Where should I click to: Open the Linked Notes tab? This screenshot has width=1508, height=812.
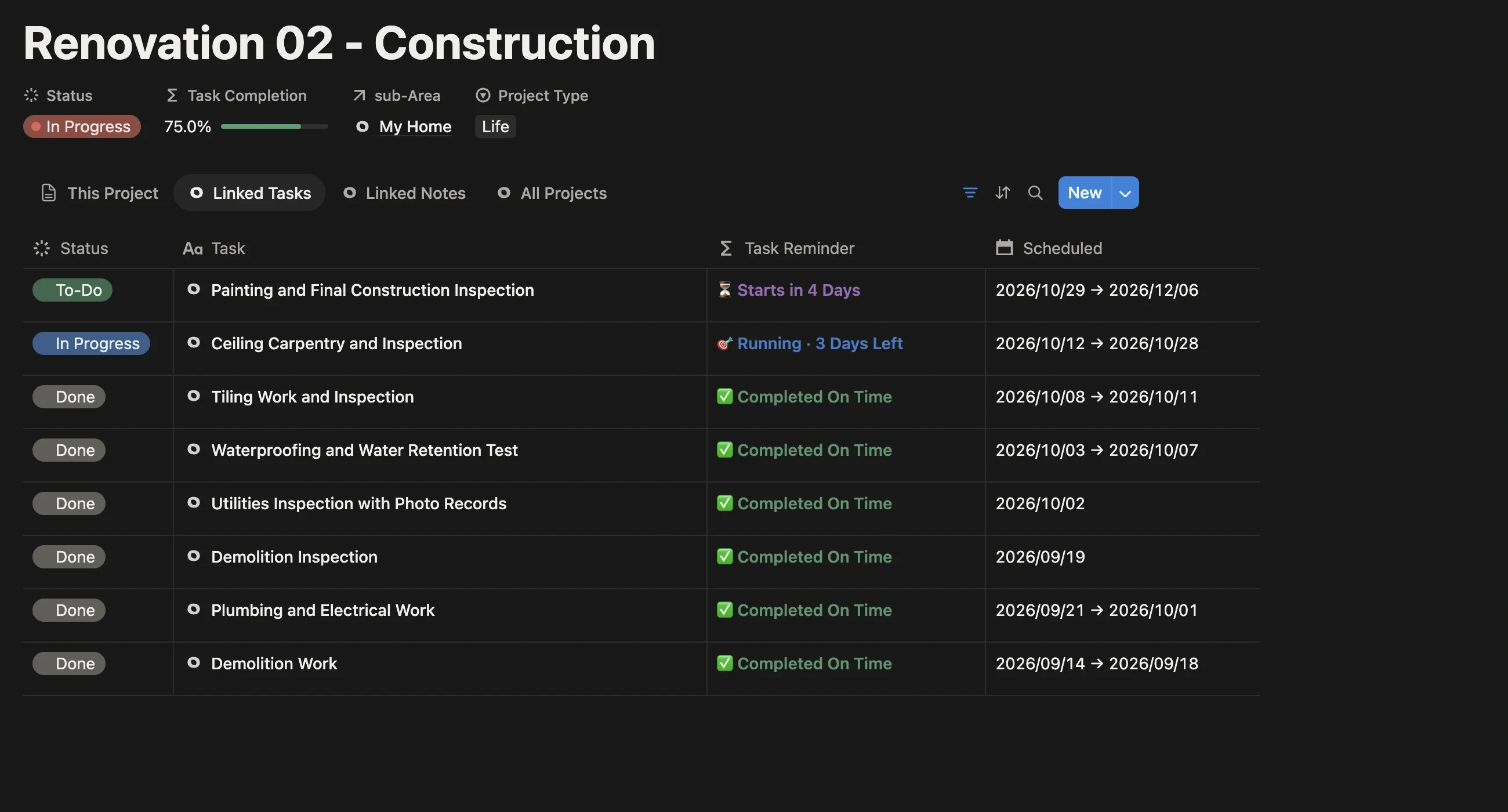tap(404, 193)
